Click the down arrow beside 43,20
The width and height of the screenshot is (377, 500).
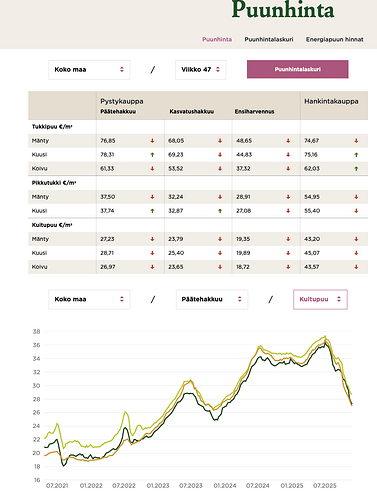(356, 239)
